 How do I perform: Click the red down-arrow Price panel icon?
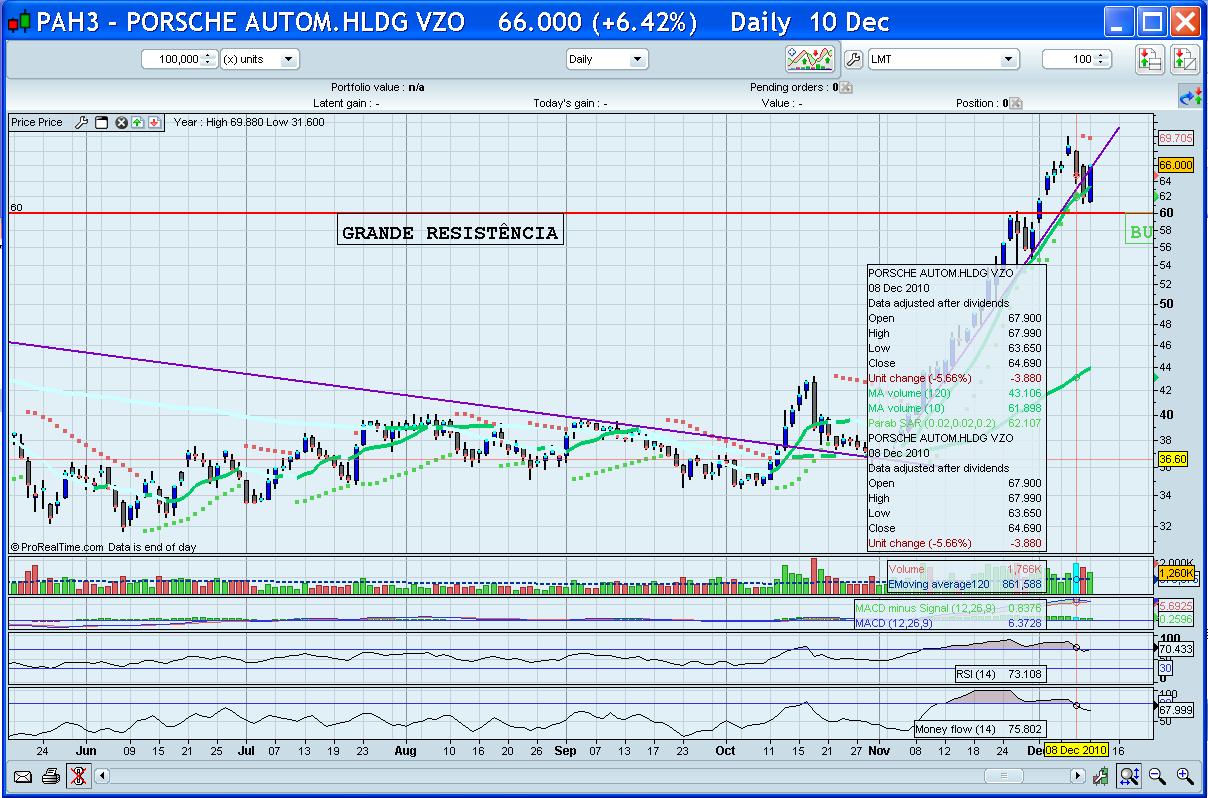pos(154,123)
